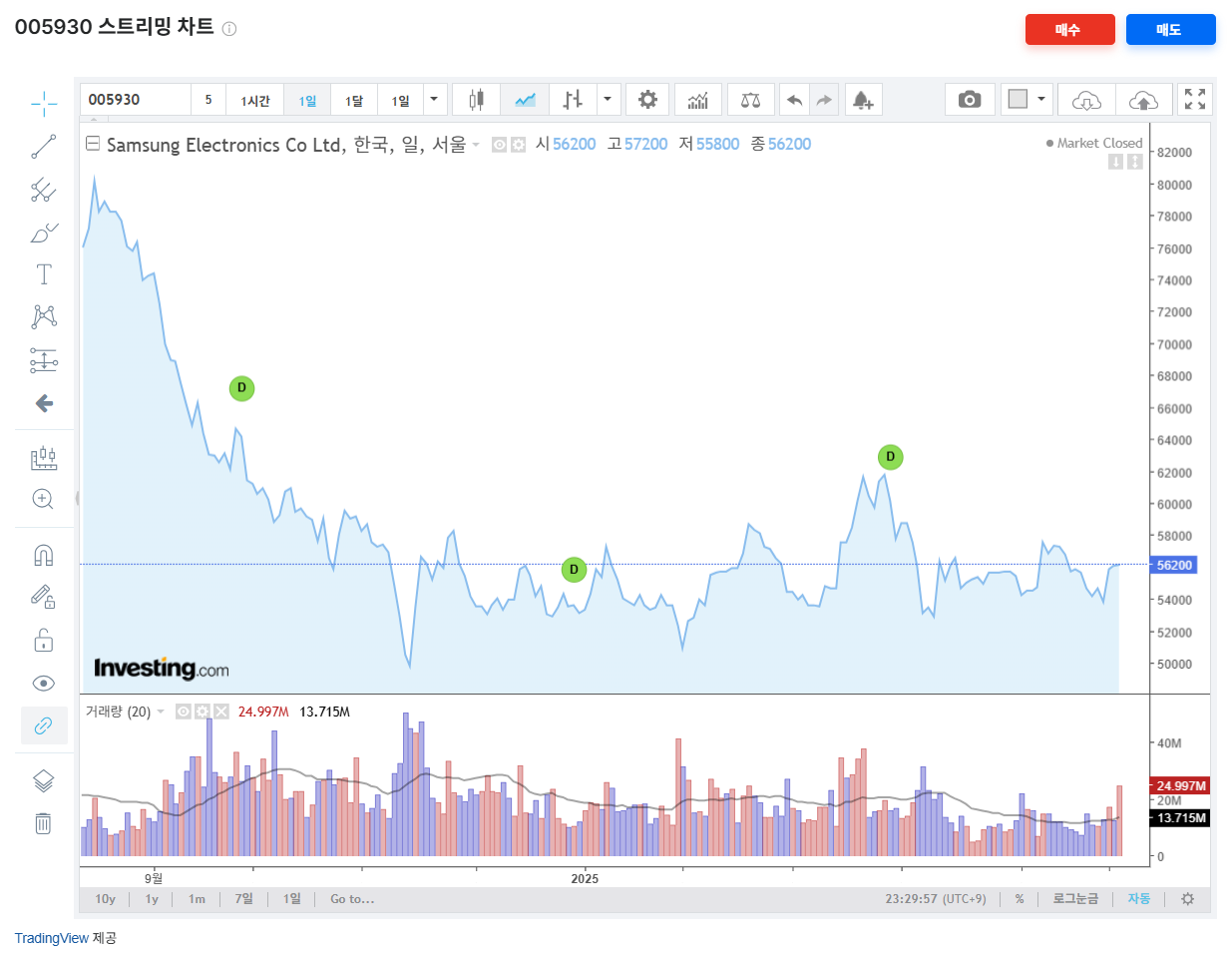The width and height of the screenshot is (1232, 954).
Task: Switch to area chart style
Action: point(525,100)
